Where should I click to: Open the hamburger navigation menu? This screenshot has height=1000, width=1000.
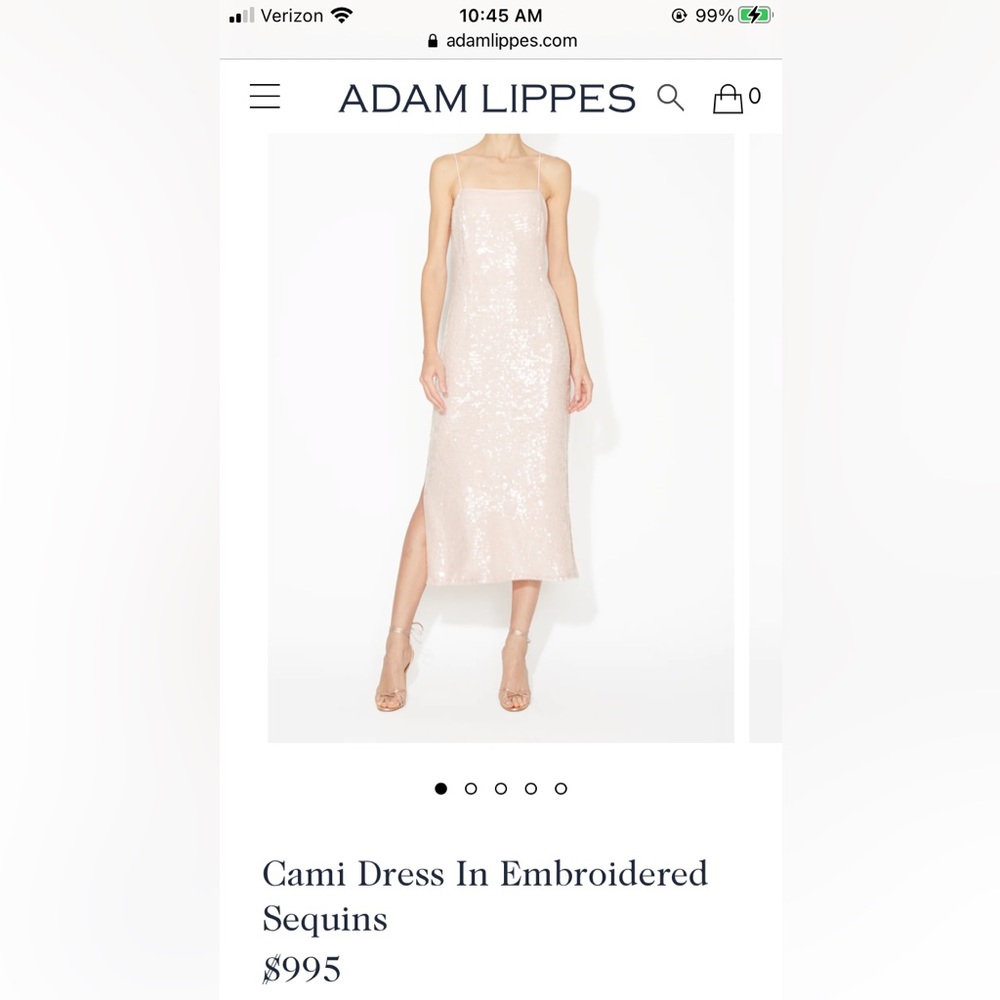pyautogui.click(x=264, y=96)
